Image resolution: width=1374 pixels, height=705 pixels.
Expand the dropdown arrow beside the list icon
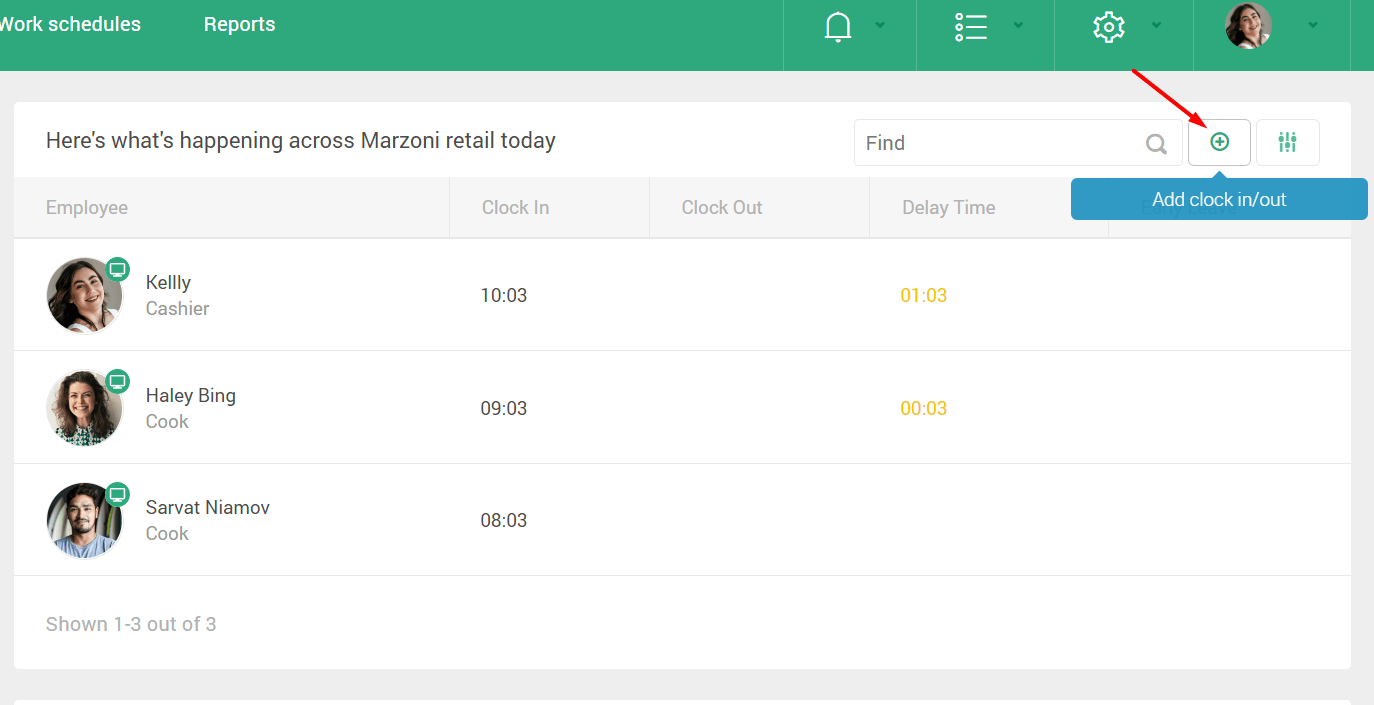(x=1018, y=25)
